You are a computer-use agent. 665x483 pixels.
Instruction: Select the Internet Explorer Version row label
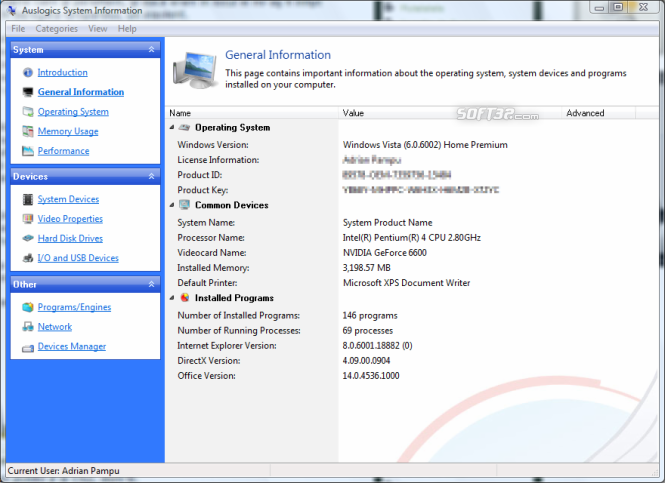coord(227,346)
